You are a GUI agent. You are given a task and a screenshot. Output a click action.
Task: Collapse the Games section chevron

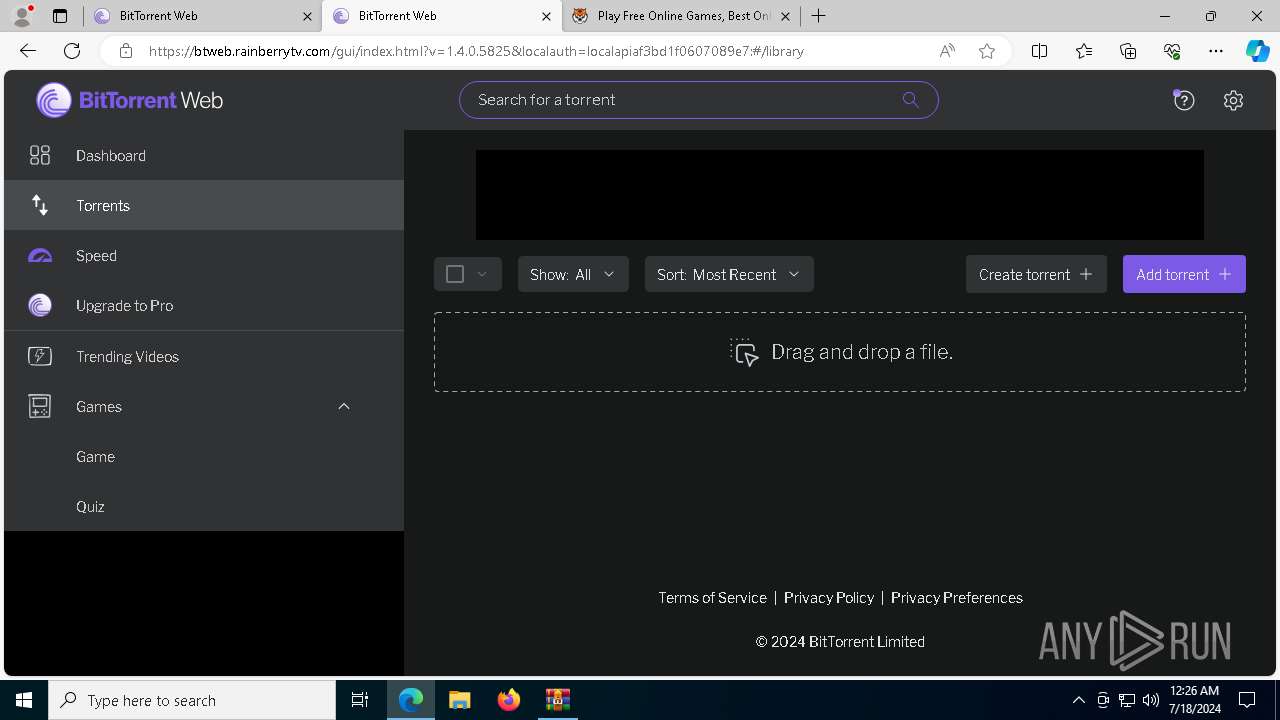pos(344,406)
